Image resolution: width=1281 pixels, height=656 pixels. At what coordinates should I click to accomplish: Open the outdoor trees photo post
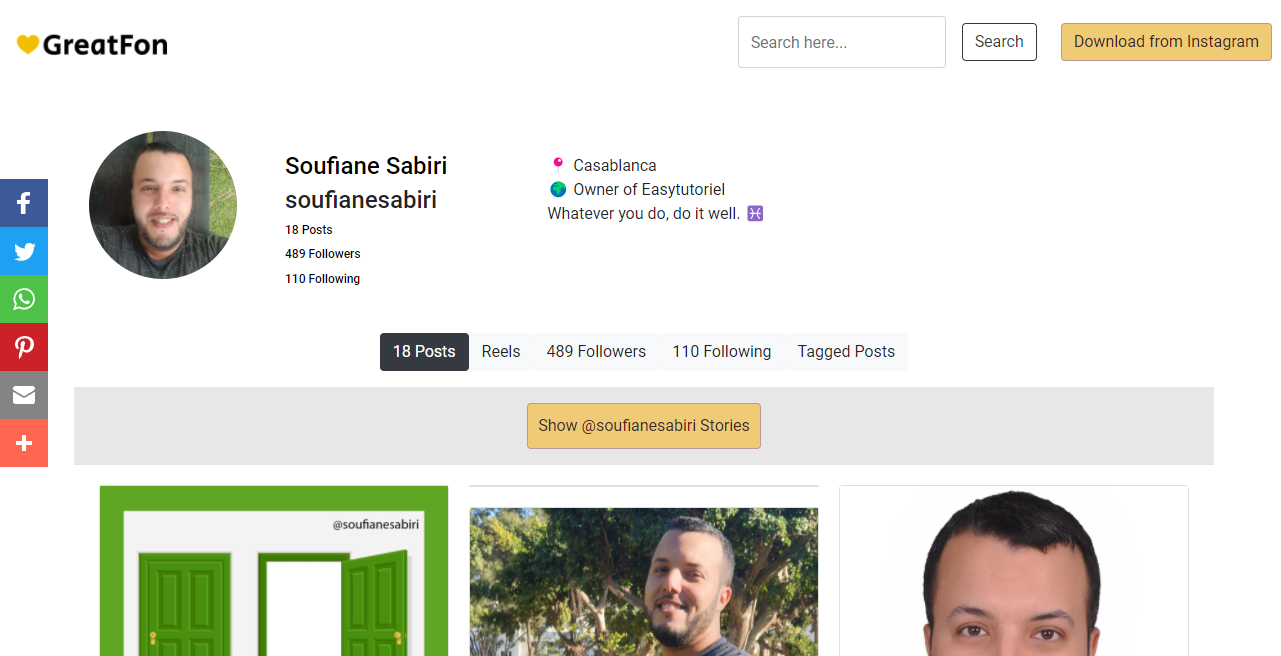click(x=644, y=582)
